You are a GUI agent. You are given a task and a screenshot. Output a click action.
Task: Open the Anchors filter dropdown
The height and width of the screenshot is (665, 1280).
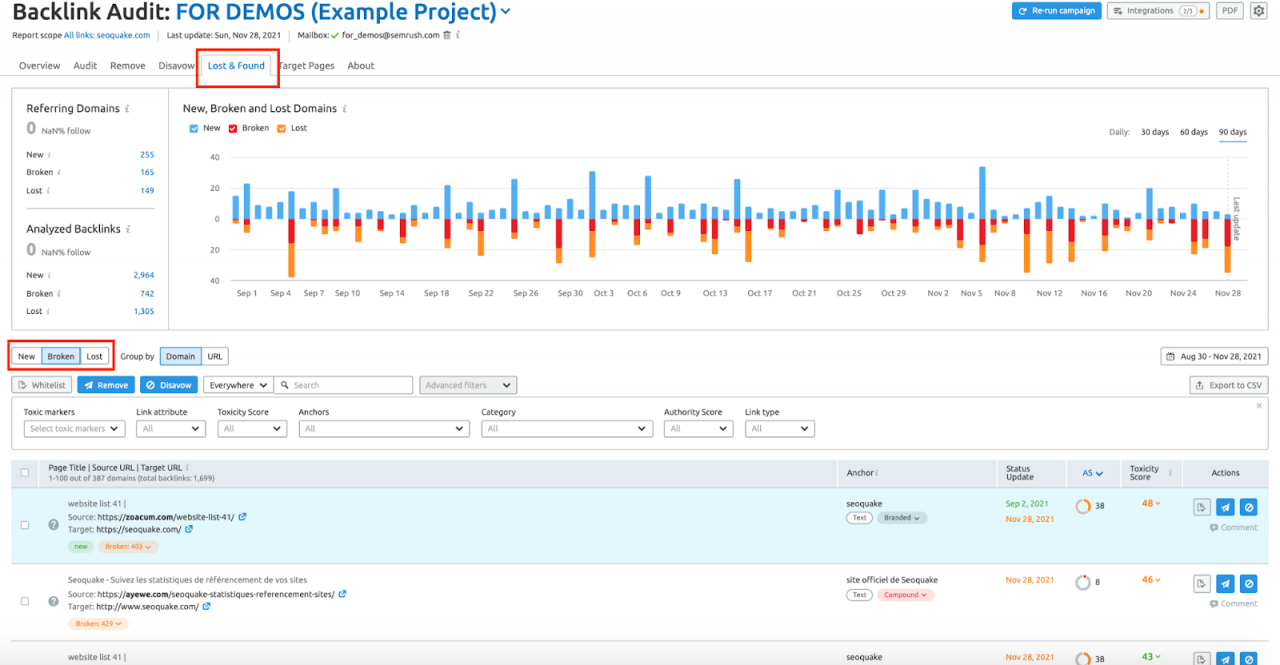(384, 429)
